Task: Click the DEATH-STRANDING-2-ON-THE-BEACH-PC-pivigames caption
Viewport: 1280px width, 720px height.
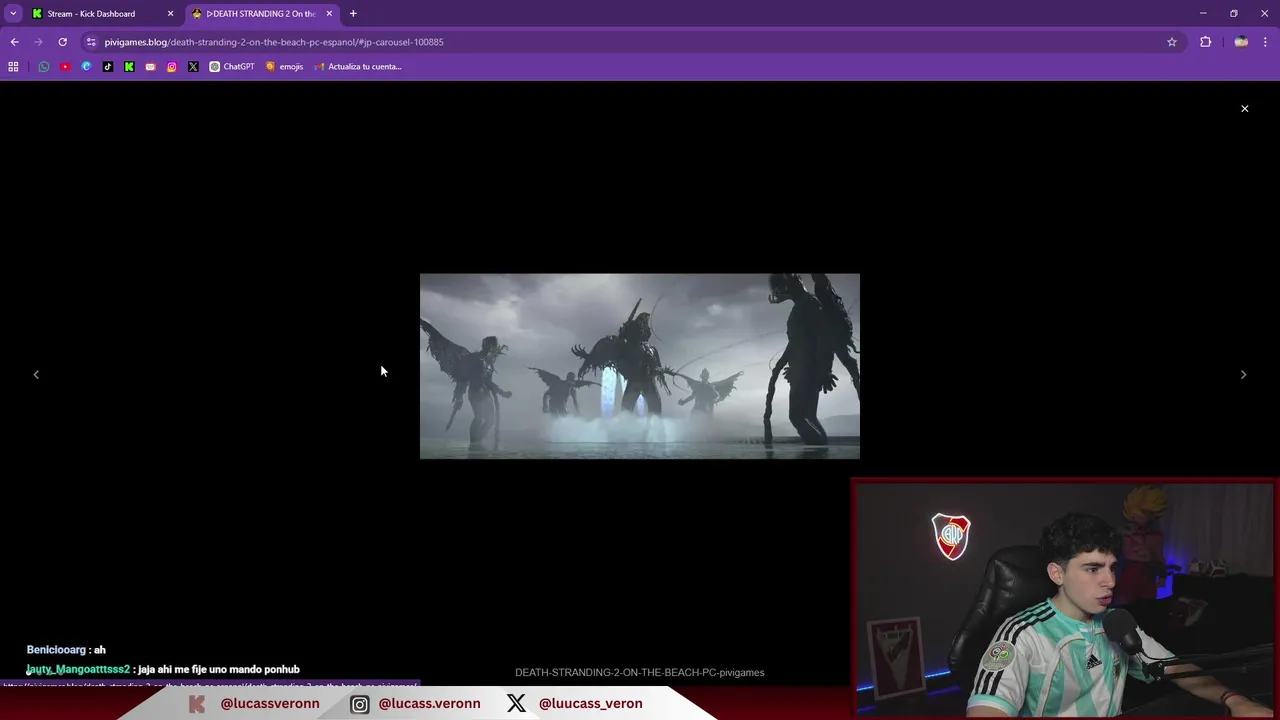Action: [640, 672]
